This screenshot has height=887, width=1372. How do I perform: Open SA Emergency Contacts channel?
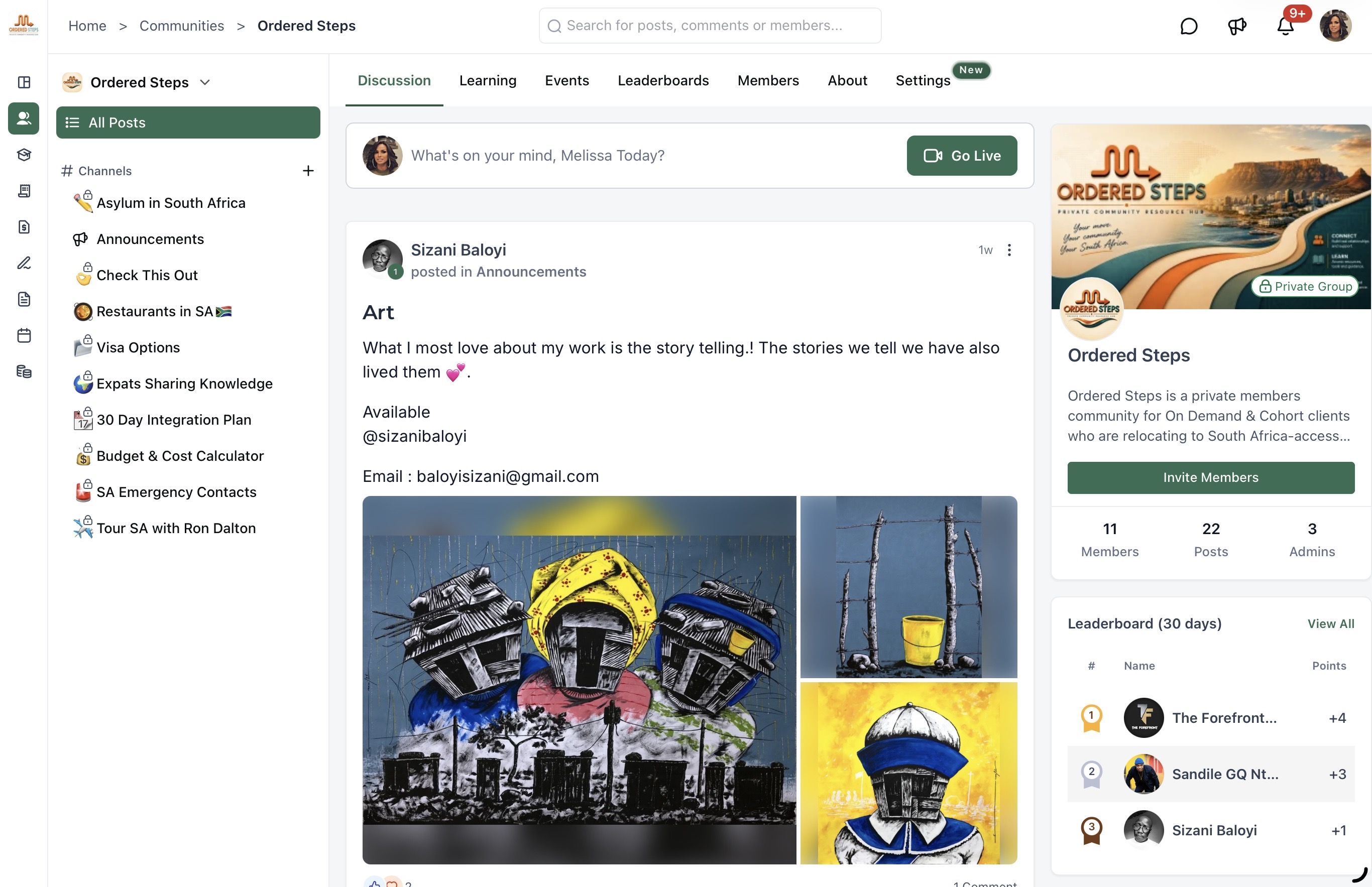click(x=176, y=492)
